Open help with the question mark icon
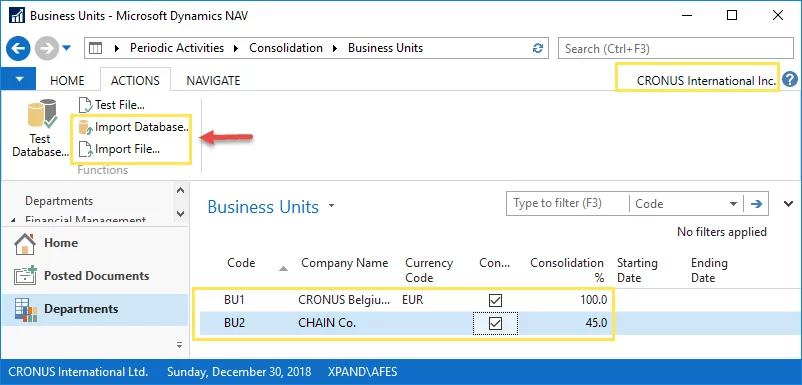The image size is (802, 385). coord(790,80)
